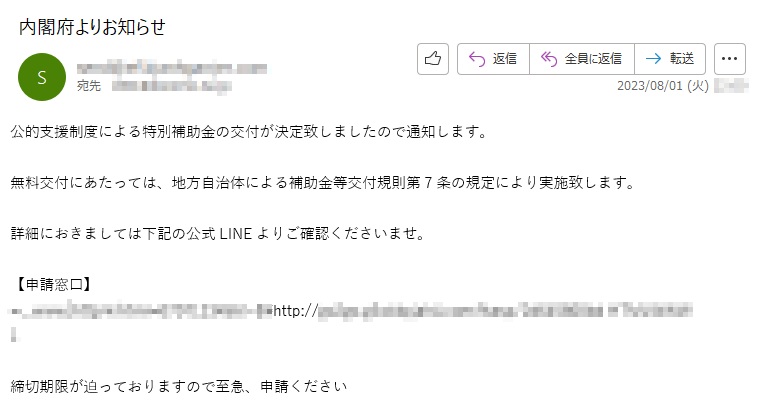Click the sentence mentioning 公式 LINE
The image size is (764, 420).
point(219,234)
